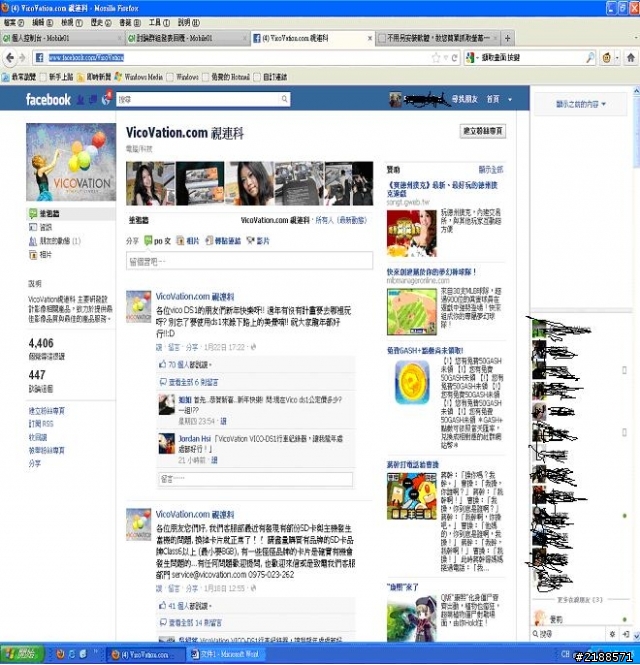Click the 首頁 link in the Facebook header
Image resolution: width=640 pixels, height=665 pixels.
(x=492, y=100)
